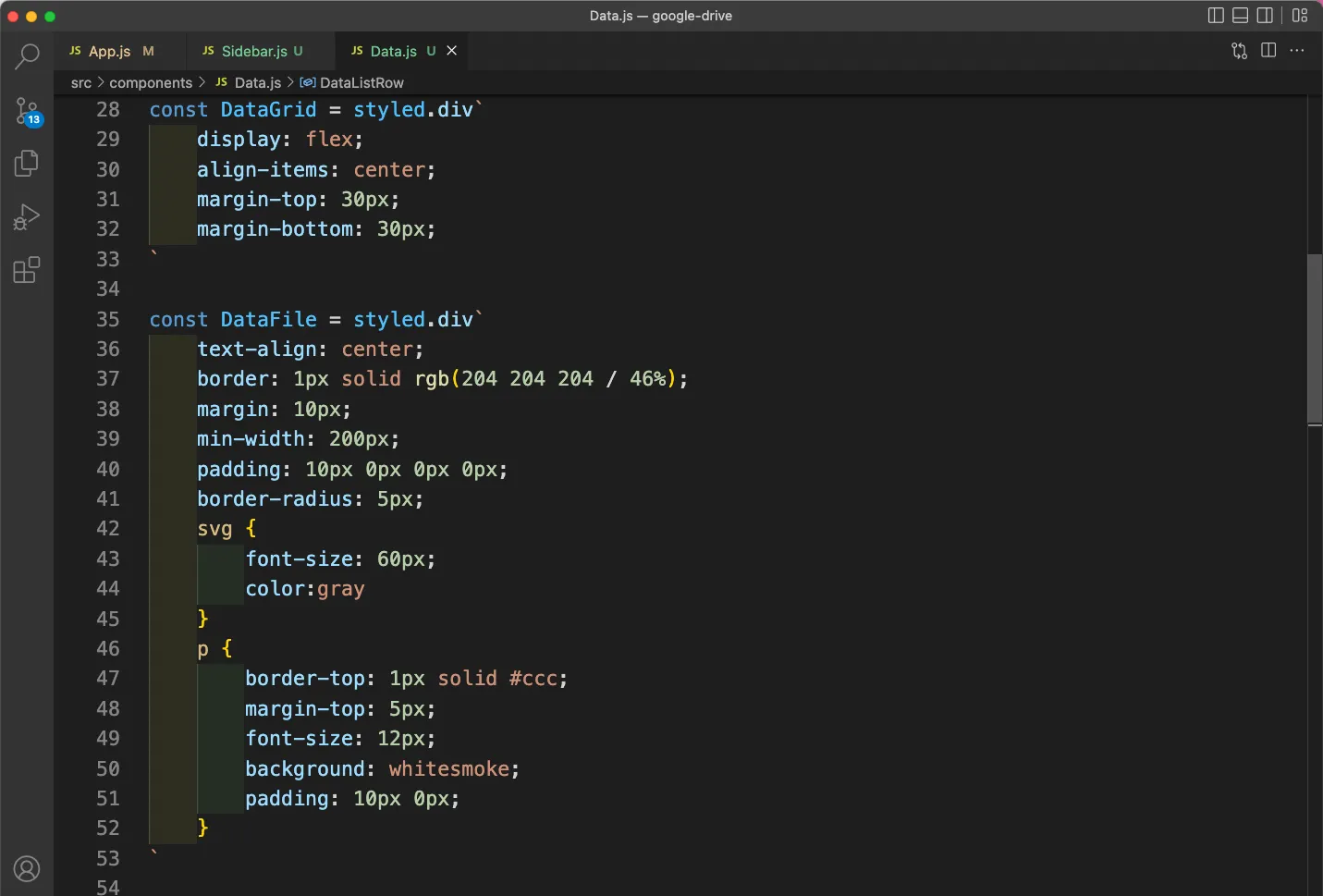Viewport: 1323px width, 896px height.
Task: Click the components breadcrumb segment
Action: click(x=151, y=83)
